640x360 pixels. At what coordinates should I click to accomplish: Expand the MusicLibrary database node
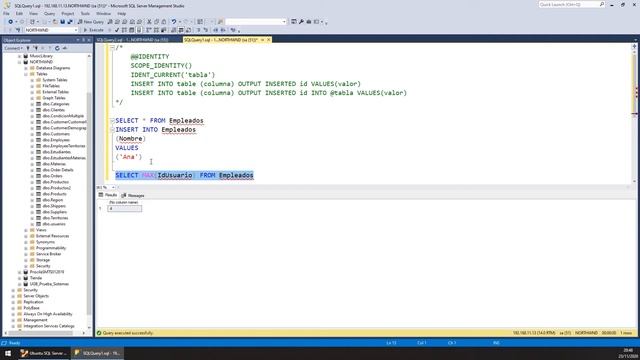coord(20,56)
